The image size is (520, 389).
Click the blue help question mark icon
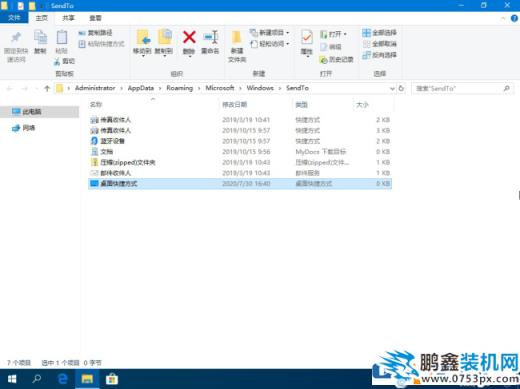(x=514, y=18)
